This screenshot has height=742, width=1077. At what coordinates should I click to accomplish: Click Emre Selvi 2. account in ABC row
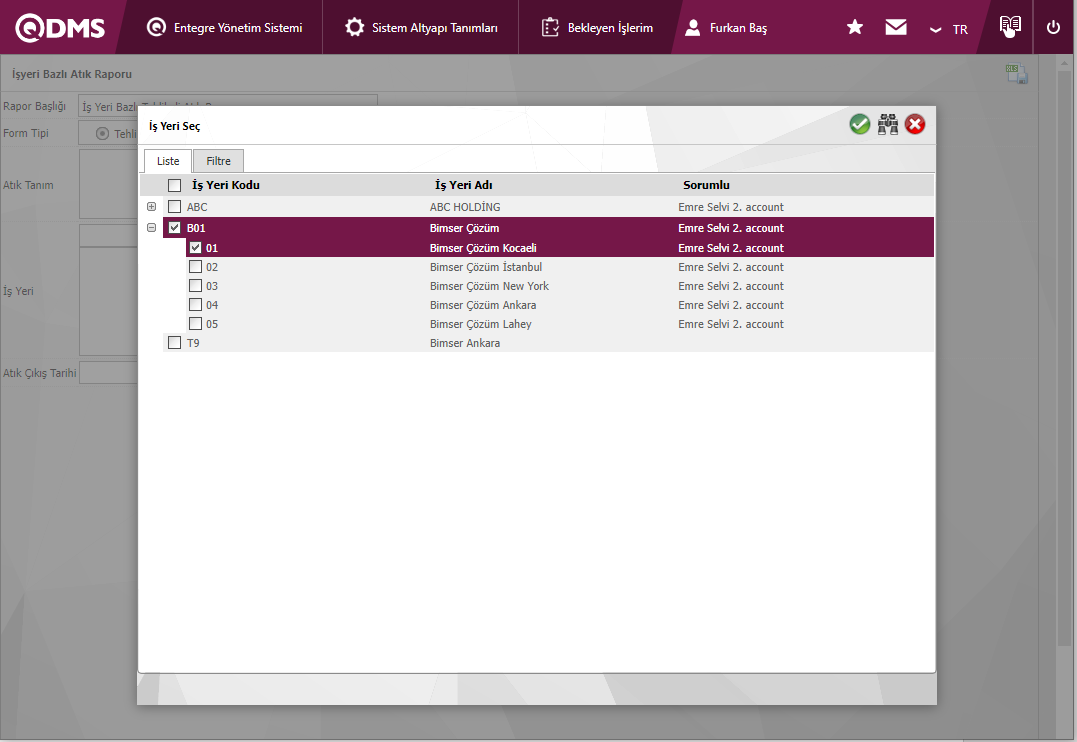click(731, 207)
